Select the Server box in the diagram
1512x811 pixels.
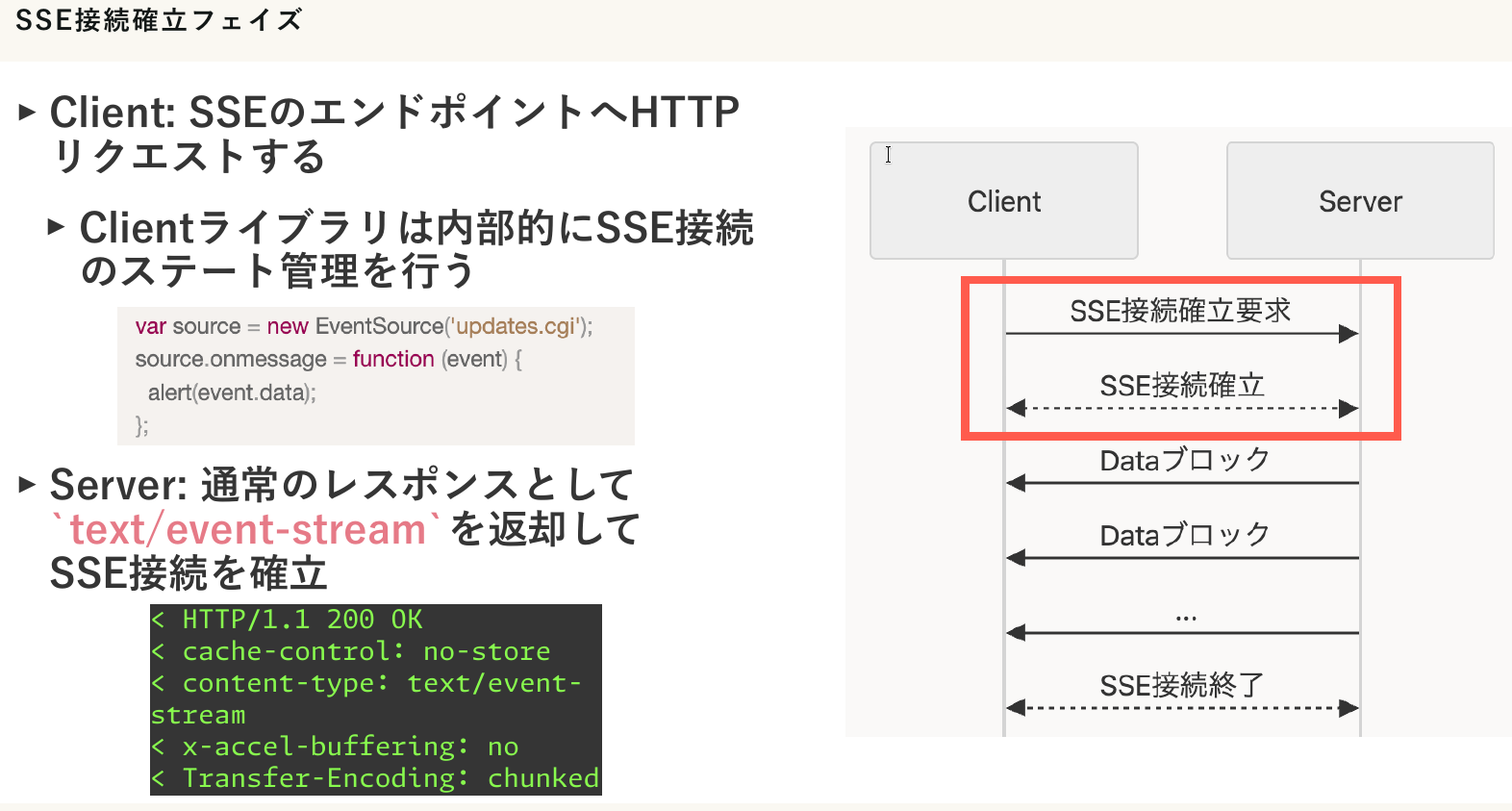tap(1359, 201)
